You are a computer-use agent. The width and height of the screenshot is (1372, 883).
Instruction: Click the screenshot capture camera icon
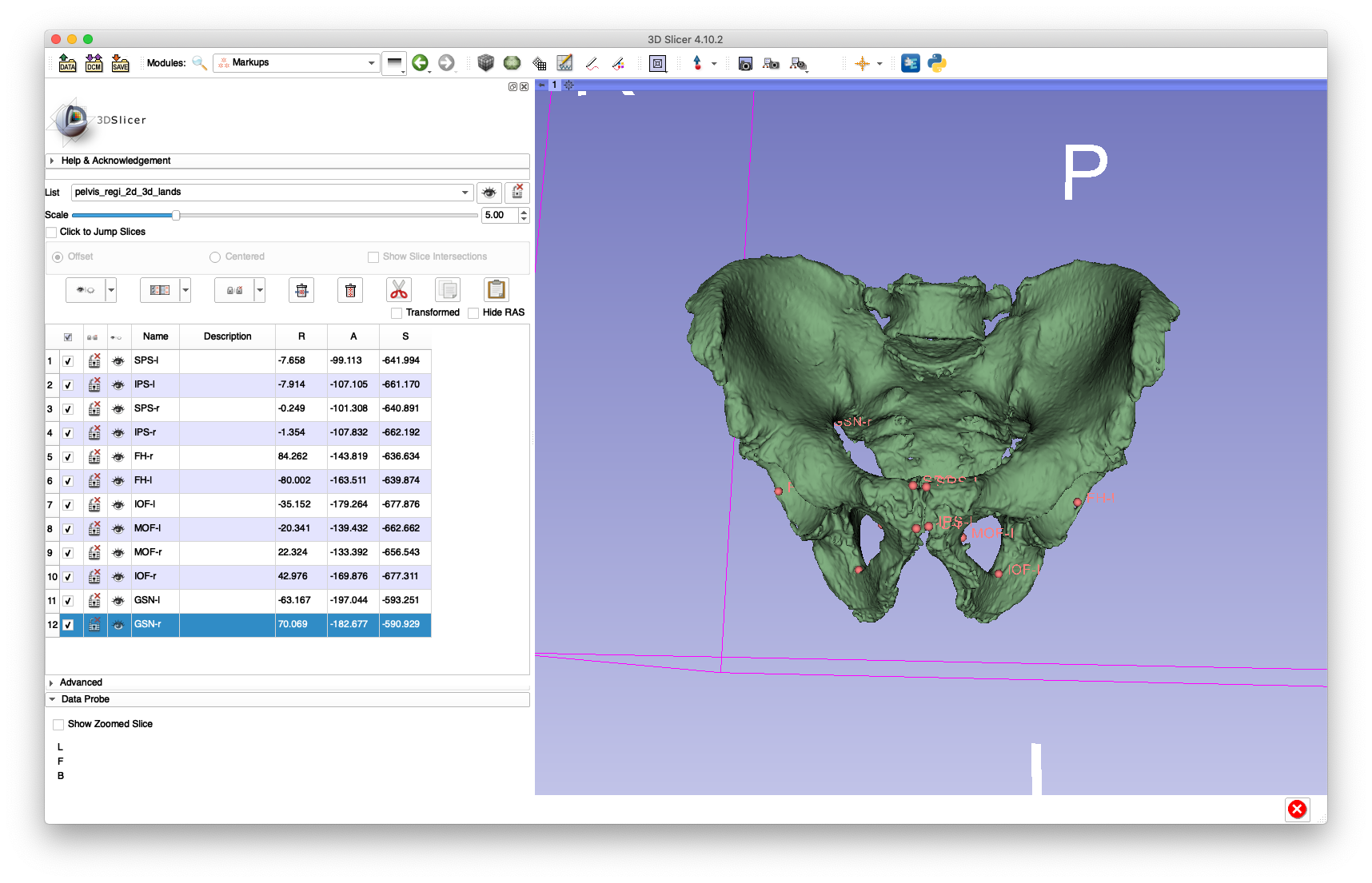[x=745, y=63]
